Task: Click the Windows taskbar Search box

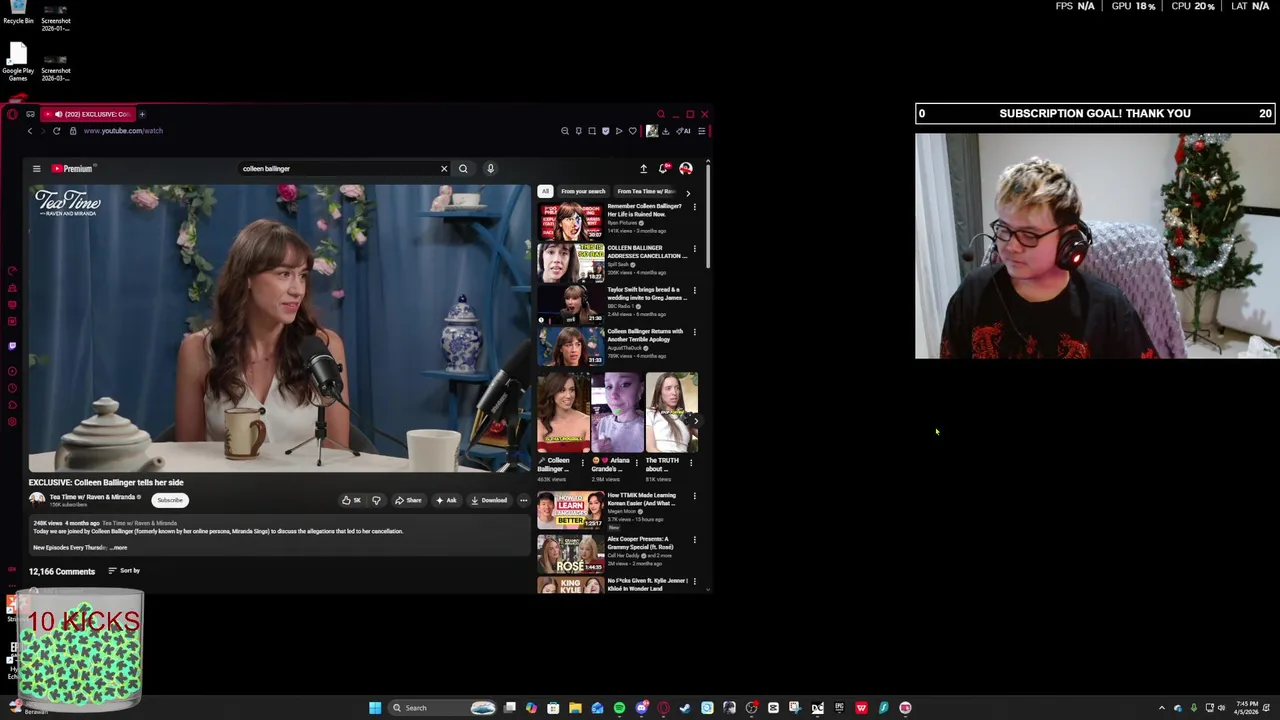Action: tap(440, 708)
